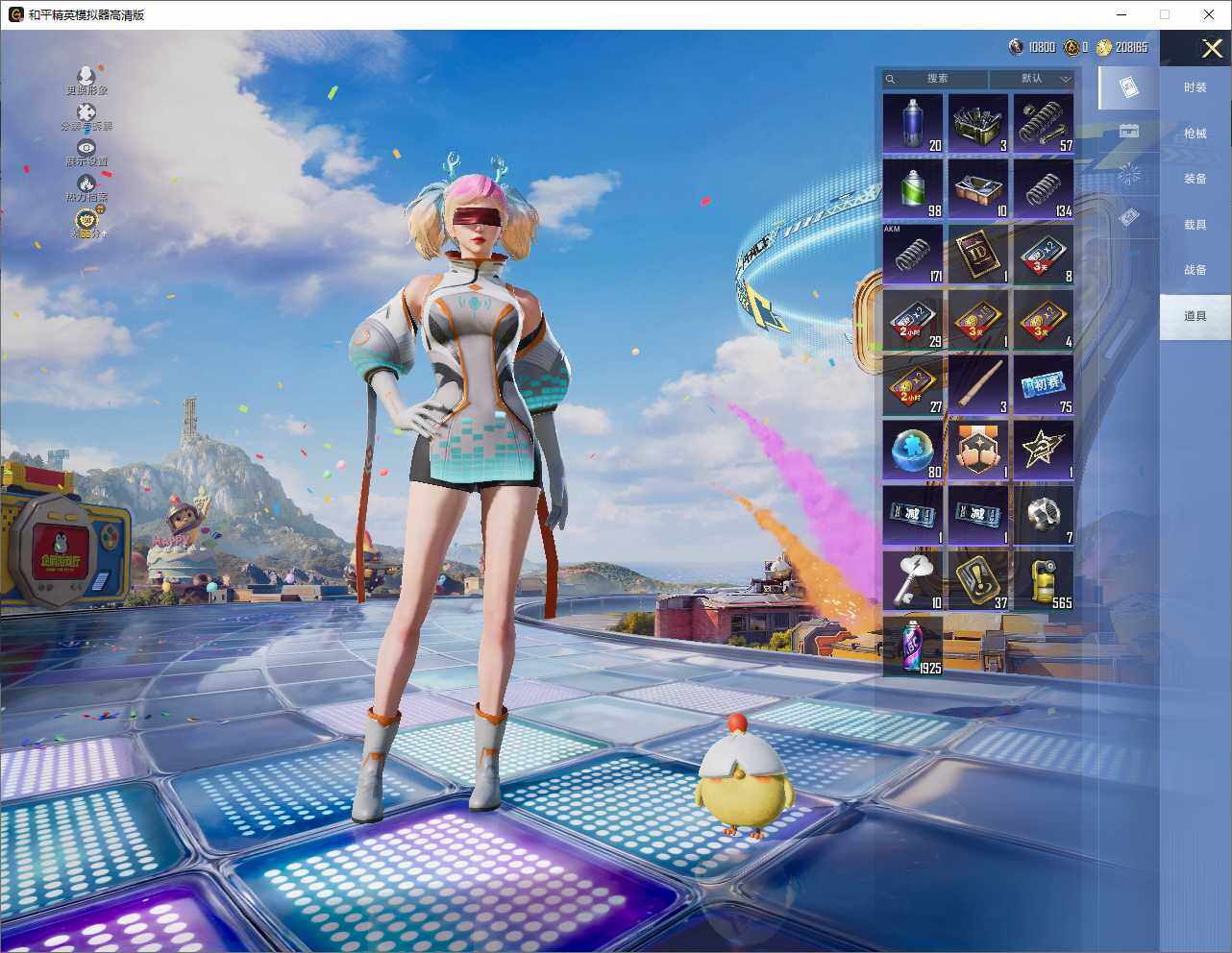Select the yellow gas canister item (565)

[x=1044, y=580]
